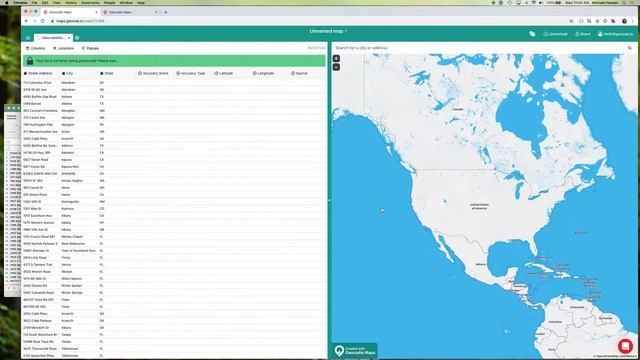Open the Edit menu in the menu bar
This screenshot has height=360, width=640.
45,2
